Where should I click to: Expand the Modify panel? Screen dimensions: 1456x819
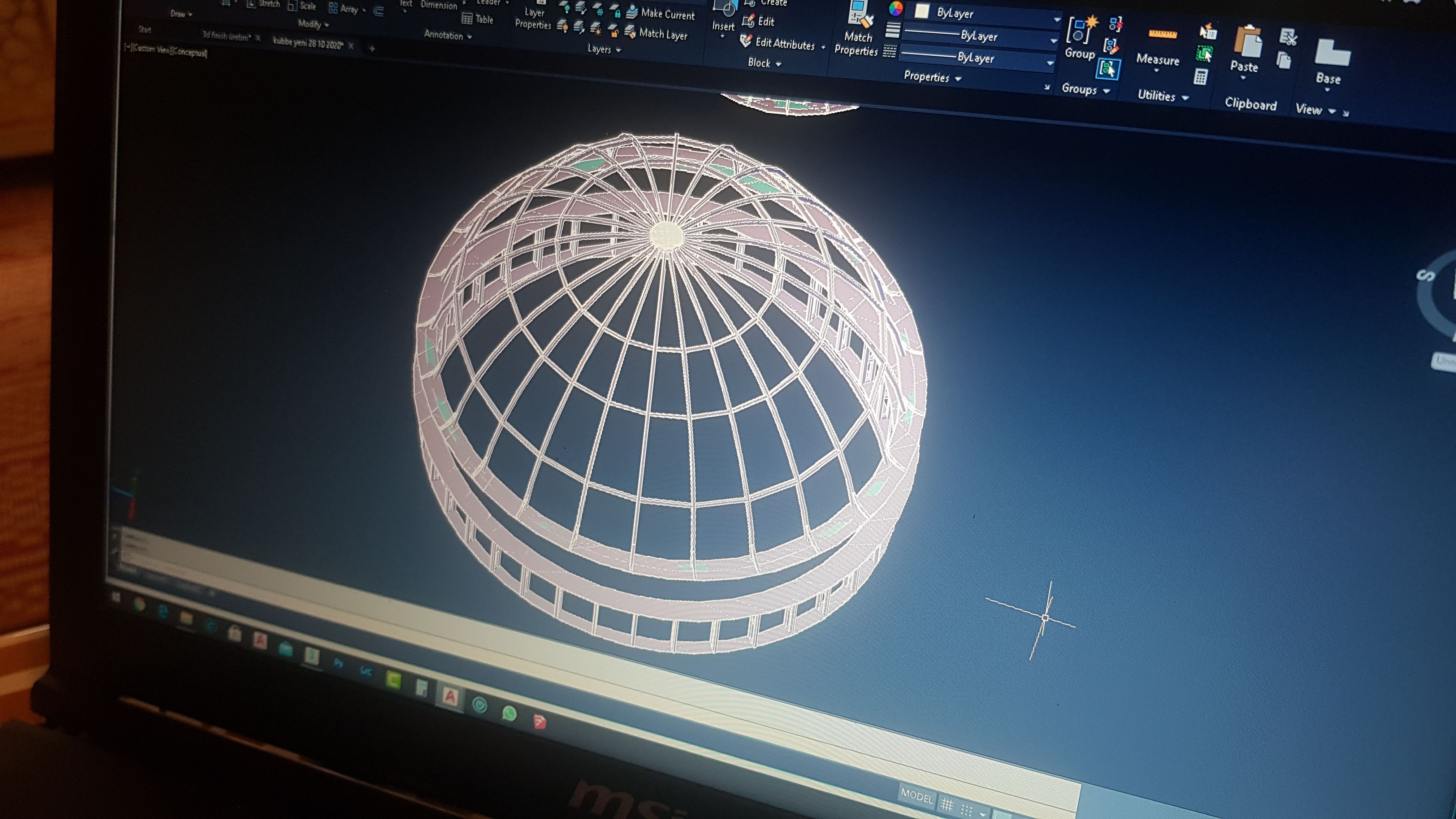pyautogui.click(x=314, y=24)
